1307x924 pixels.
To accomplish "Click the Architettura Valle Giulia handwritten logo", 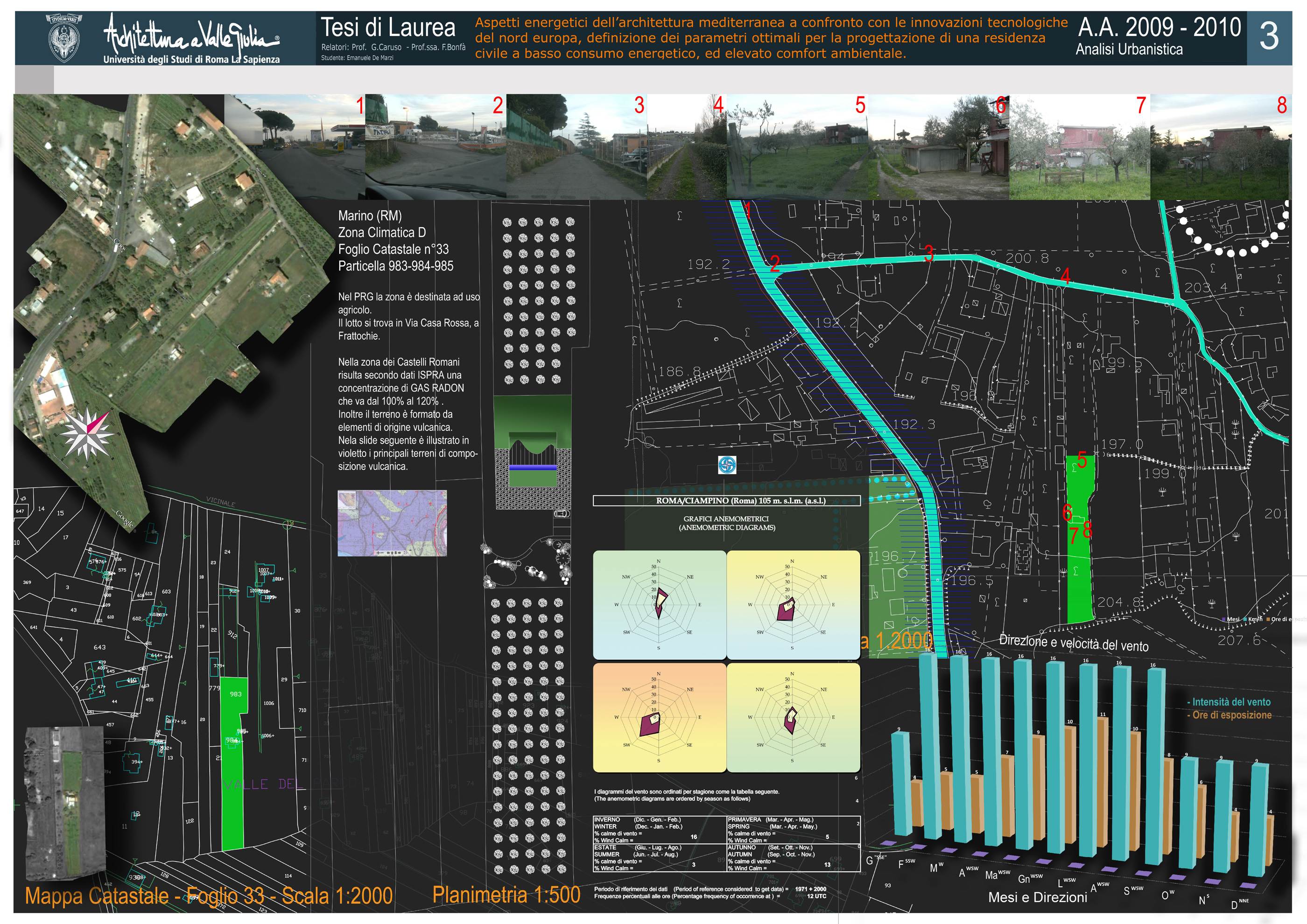I will (x=191, y=34).
